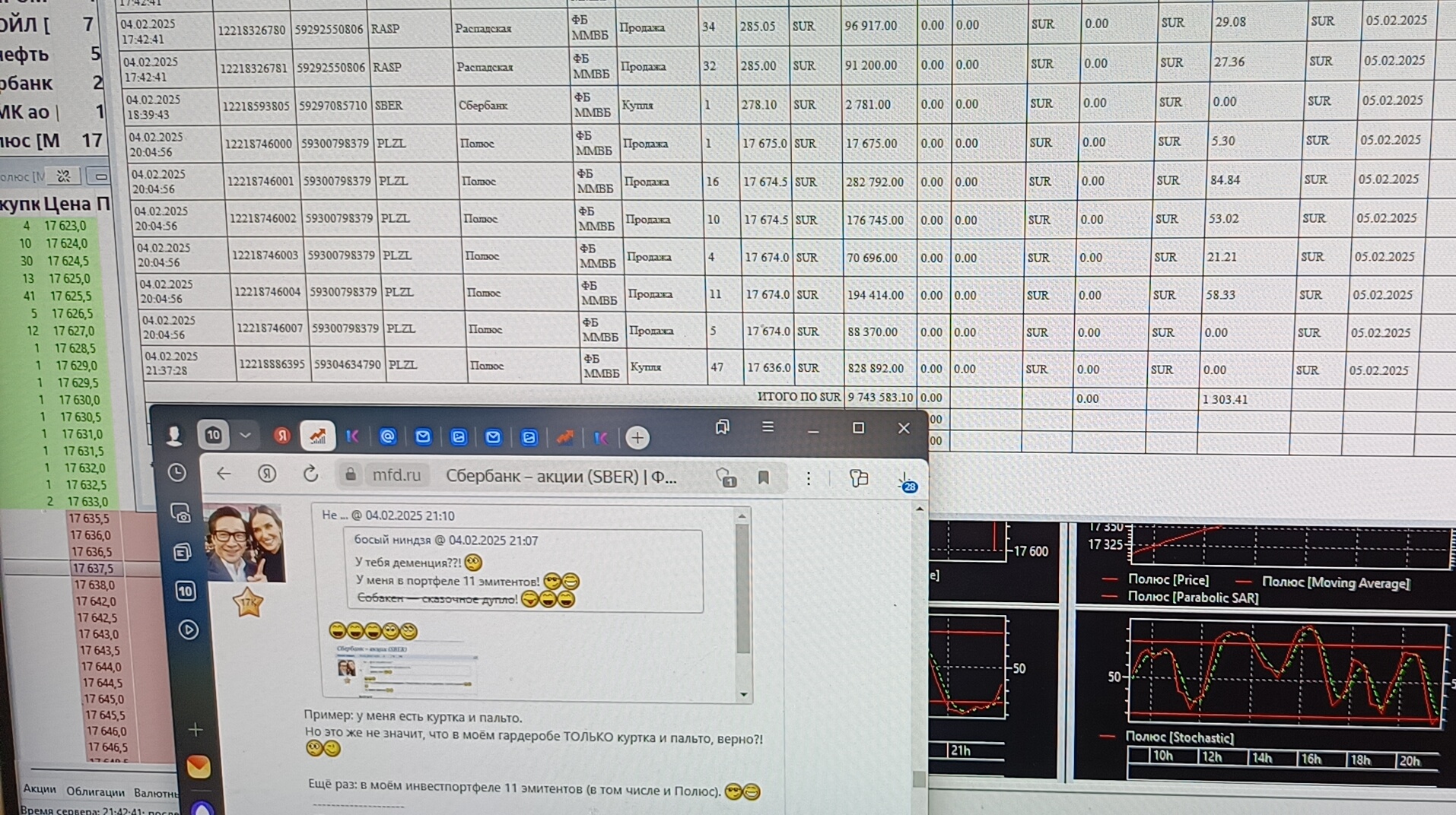Open the browser hamburger menu

pyautogui.click(x=768, y=427)
